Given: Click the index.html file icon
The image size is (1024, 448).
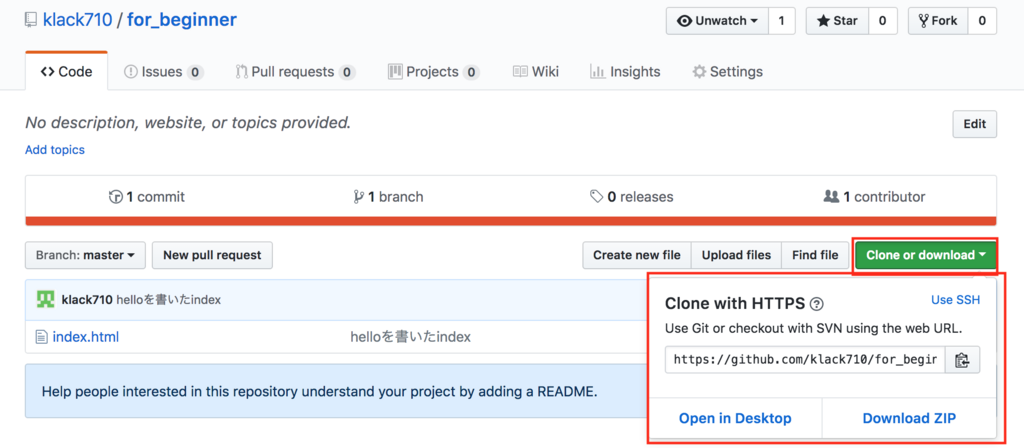Looking at the screenshot, I should (41, 337).
